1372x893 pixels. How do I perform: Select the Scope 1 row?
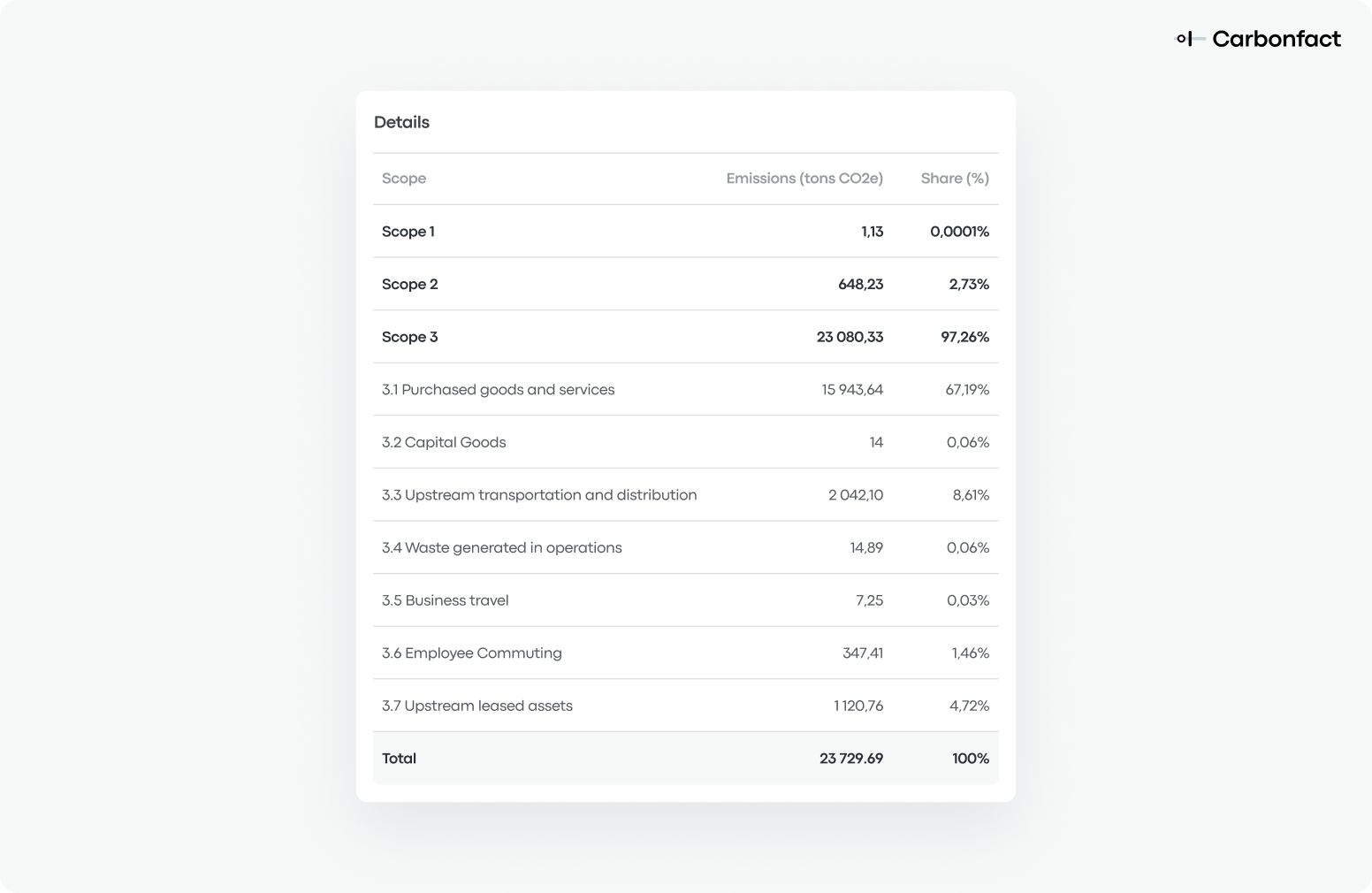(x=686, y=232)
